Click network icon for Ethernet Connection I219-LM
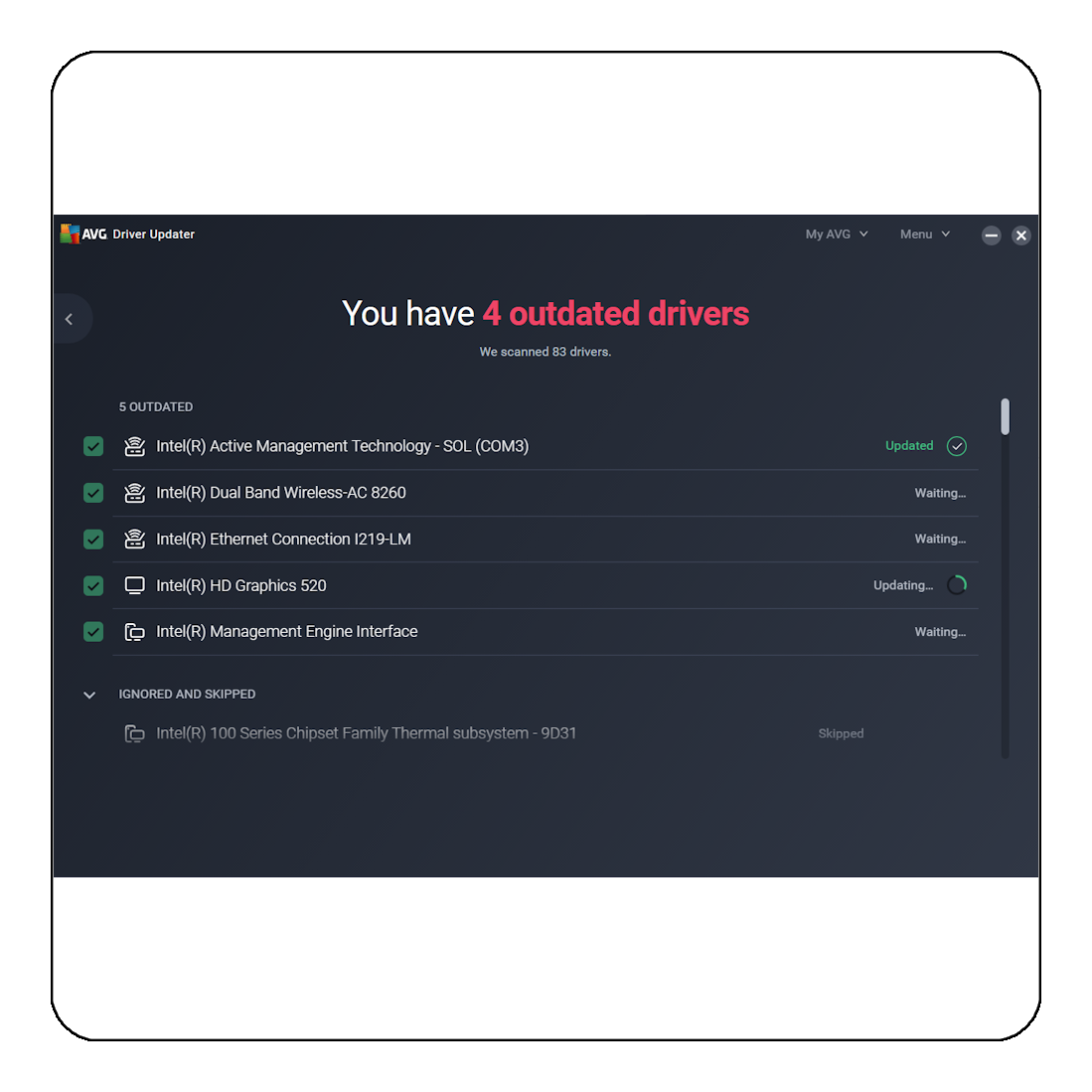The image size is (1092, 1092). tap(134, 539)
